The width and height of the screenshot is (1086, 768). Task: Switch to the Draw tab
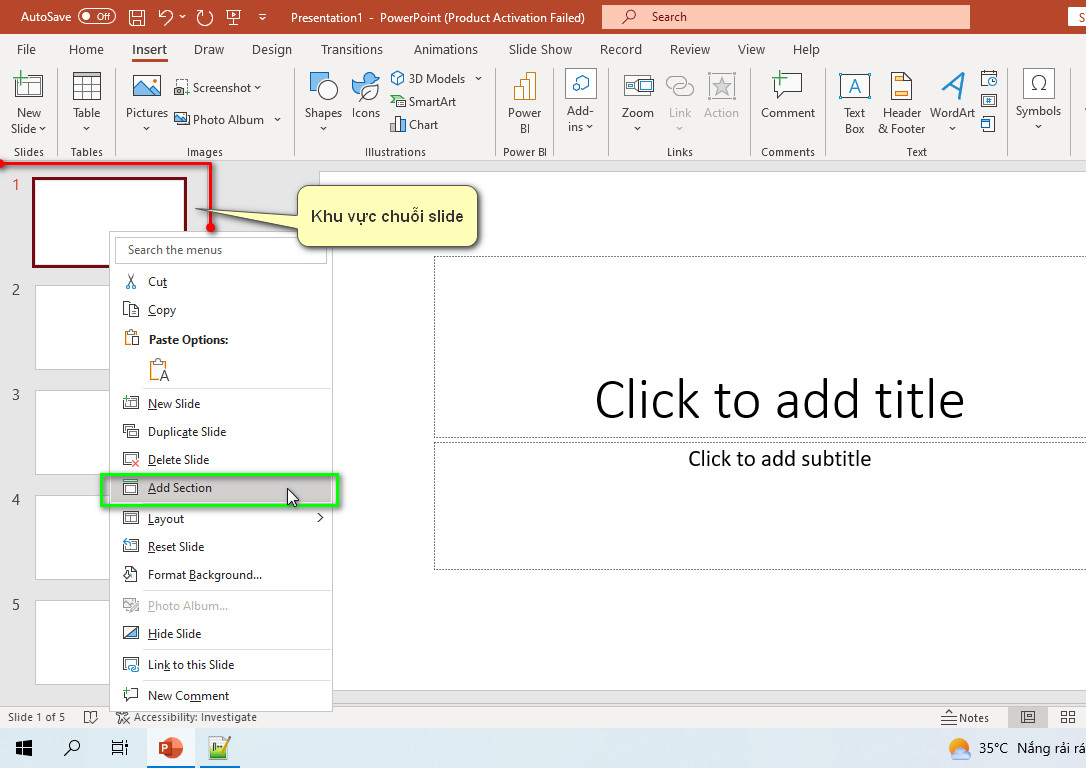coord(208,49)
